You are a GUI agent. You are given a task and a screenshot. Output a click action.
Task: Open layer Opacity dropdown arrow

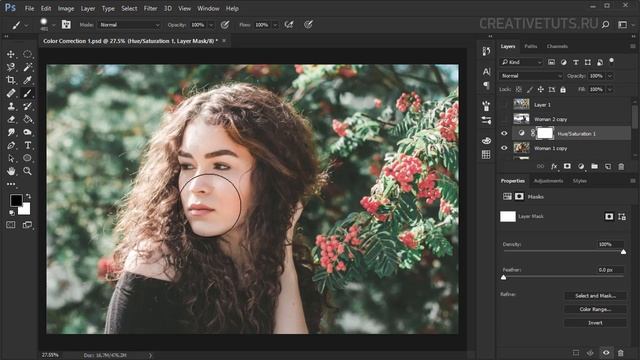click(610, 76)
